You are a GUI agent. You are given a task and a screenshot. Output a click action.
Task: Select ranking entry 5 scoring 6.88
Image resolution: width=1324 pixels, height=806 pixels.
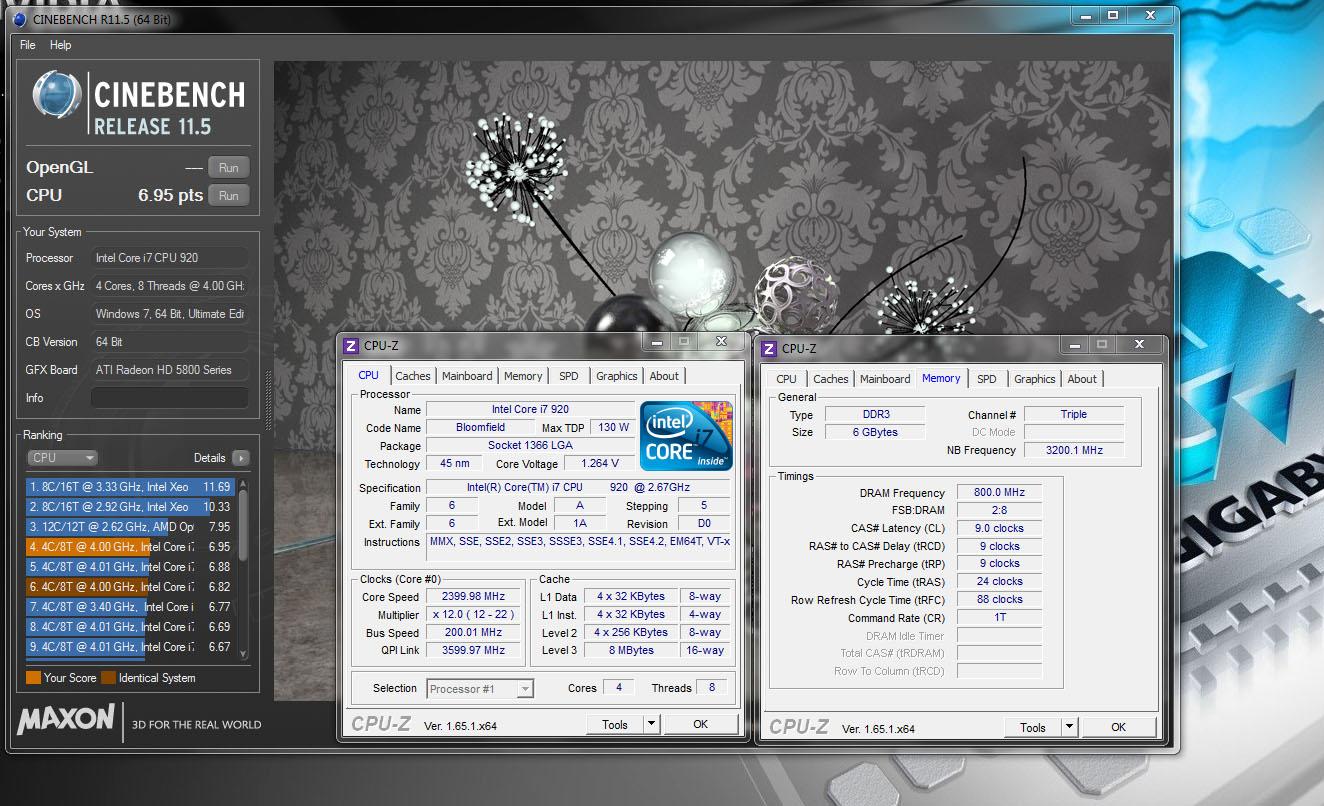pos(130,567)
